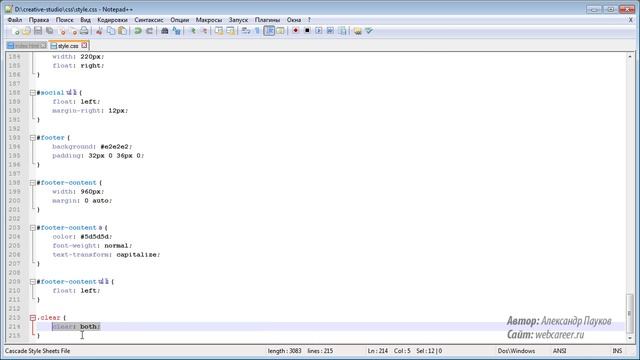Collapse the .clear rule fold marker
The width and height of the screenshot is (640, 360).
(x=33, y=318)
